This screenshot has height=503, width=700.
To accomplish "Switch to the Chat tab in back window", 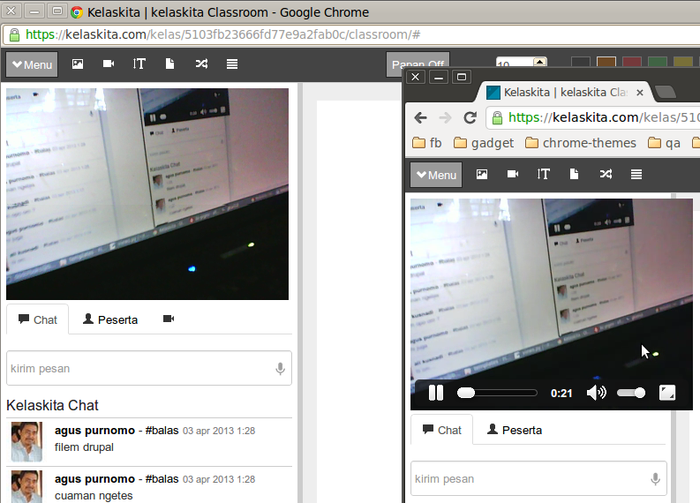I will click(38, 320).
